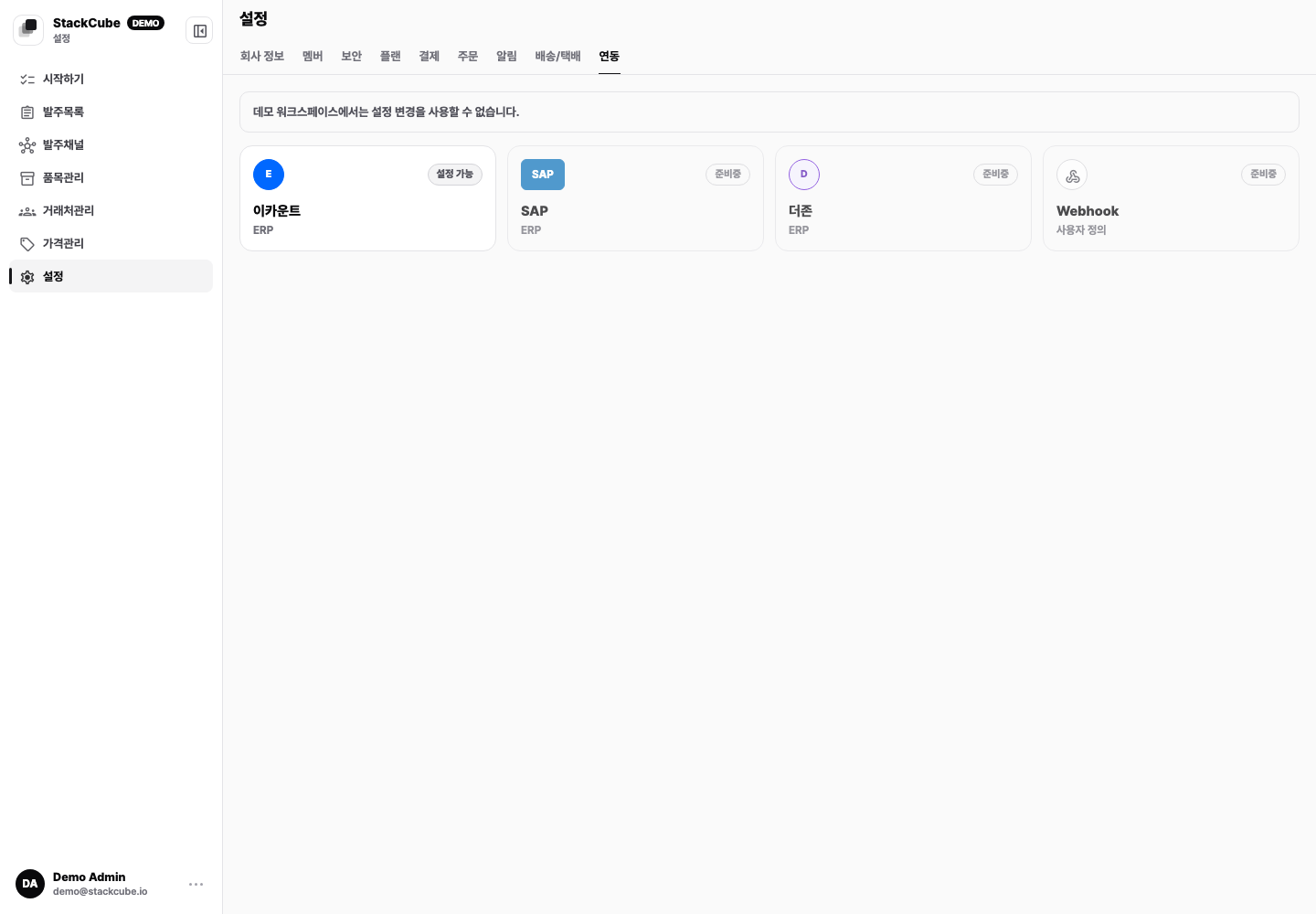Click the DA user avatar
This screenshot has height=914, width=1316.
(30, 884)
